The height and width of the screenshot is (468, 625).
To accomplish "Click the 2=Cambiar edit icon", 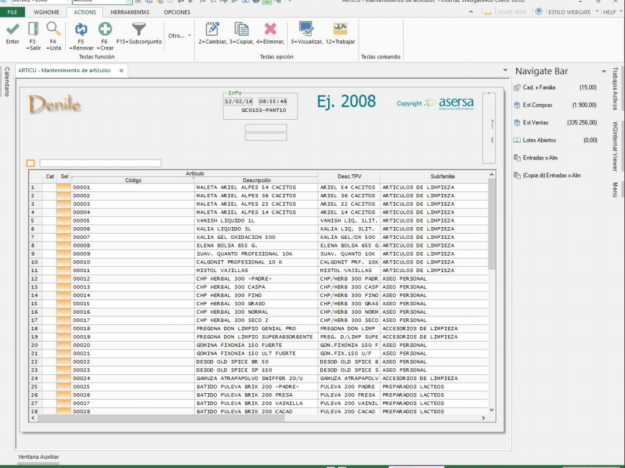I will tap(212, 29).
